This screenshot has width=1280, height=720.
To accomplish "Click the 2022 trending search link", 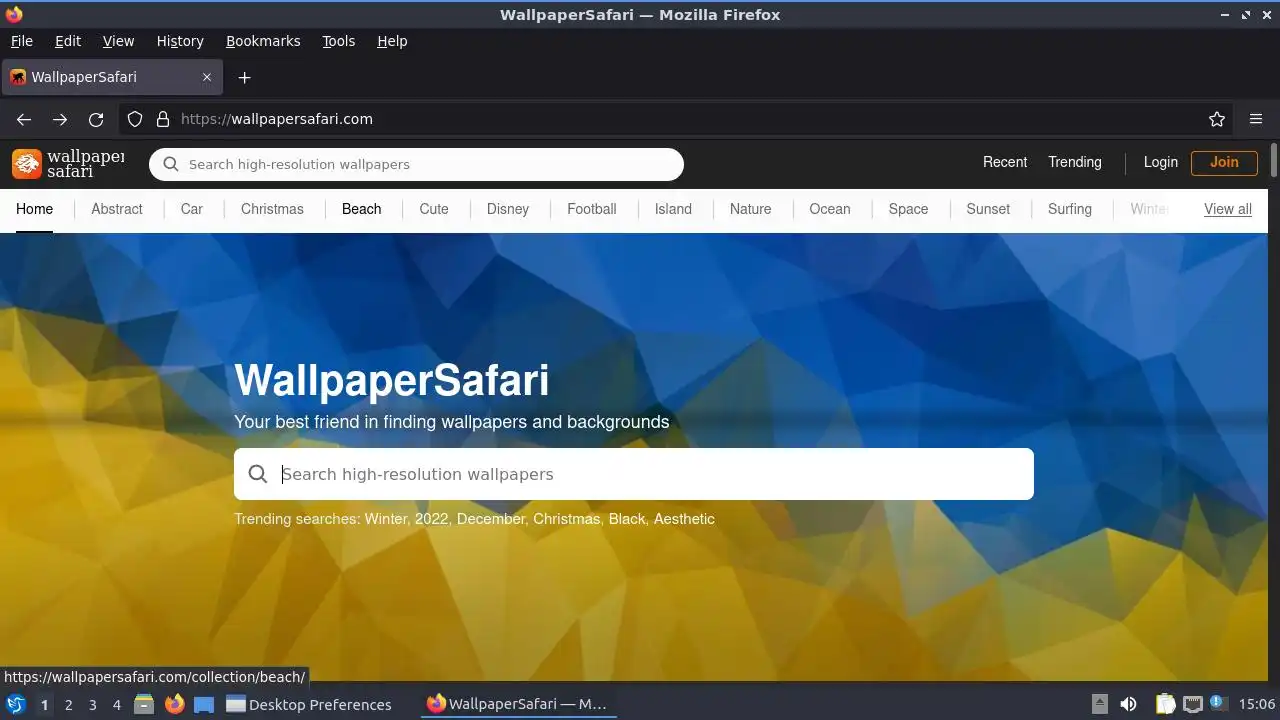I will (x=432, y=519).
